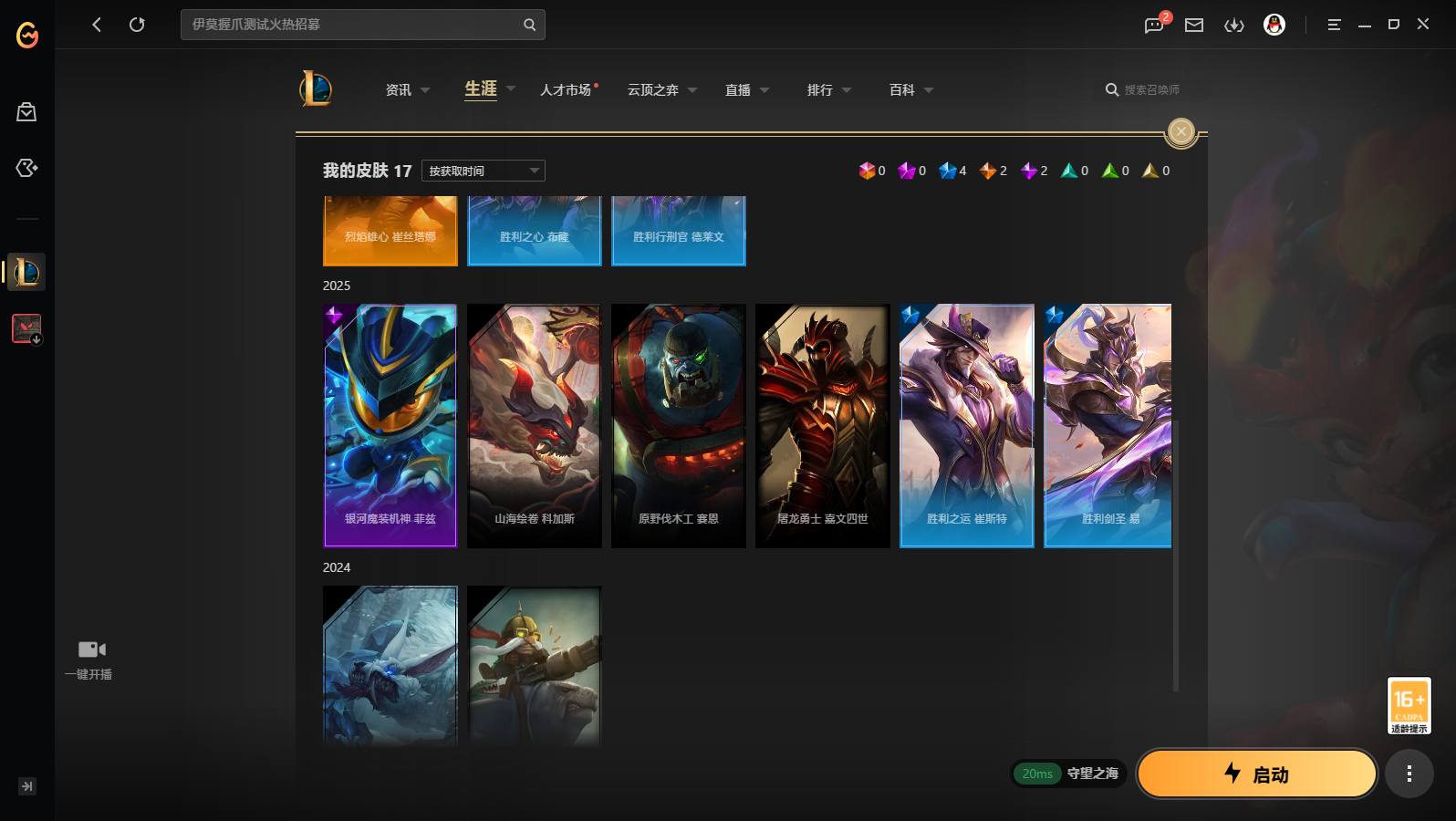View the 山海绘卷 科加斯 skin

[535, 426]
